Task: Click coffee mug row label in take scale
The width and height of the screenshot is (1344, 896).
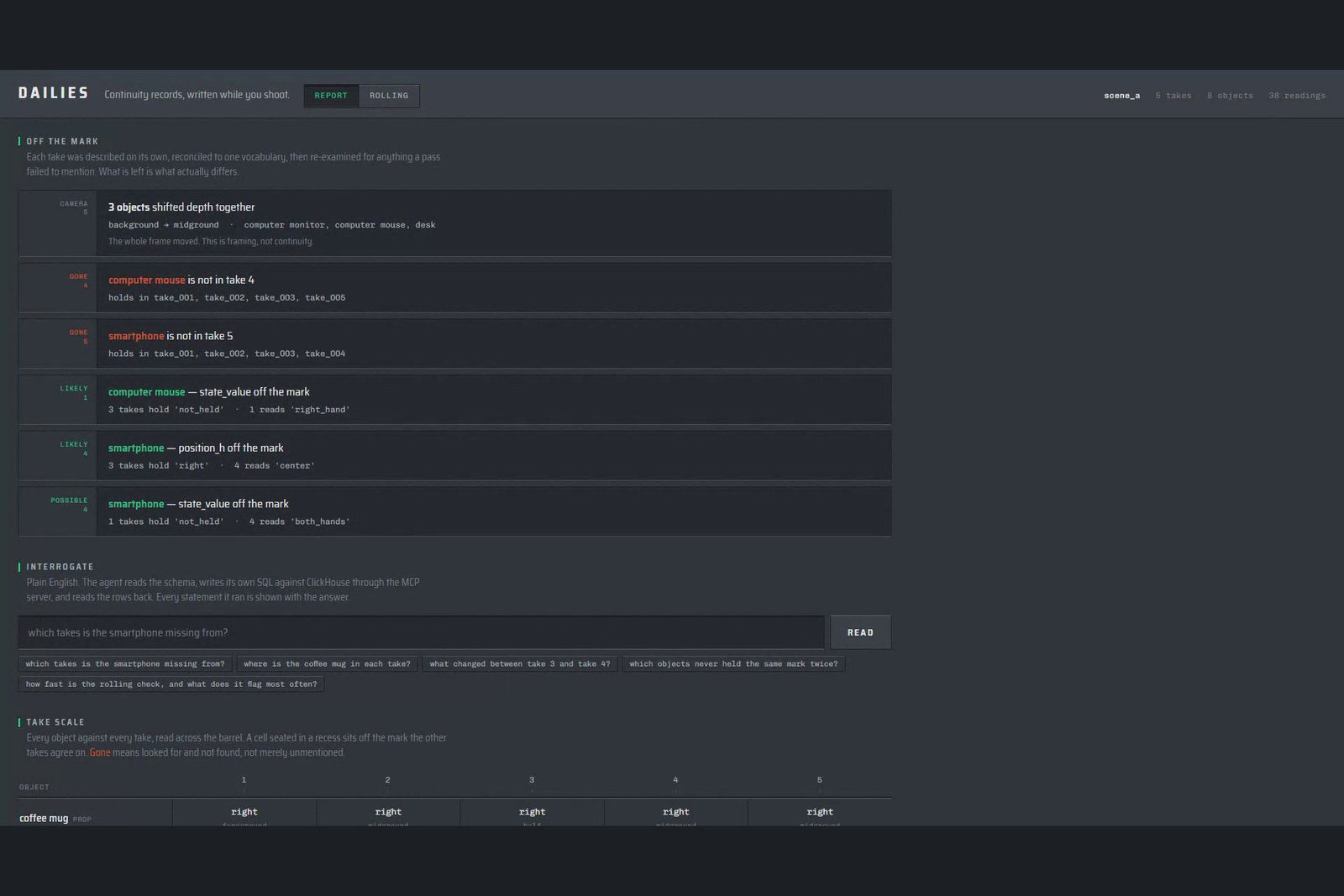Action: point(44,818)
